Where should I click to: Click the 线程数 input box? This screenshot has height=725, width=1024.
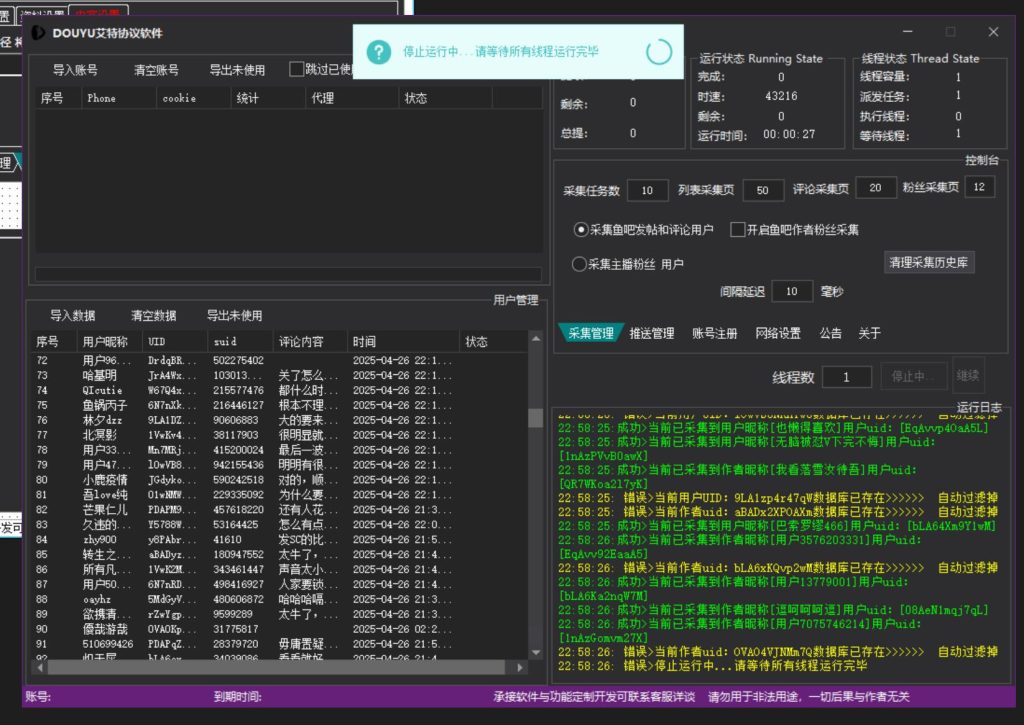coord(846,377)
